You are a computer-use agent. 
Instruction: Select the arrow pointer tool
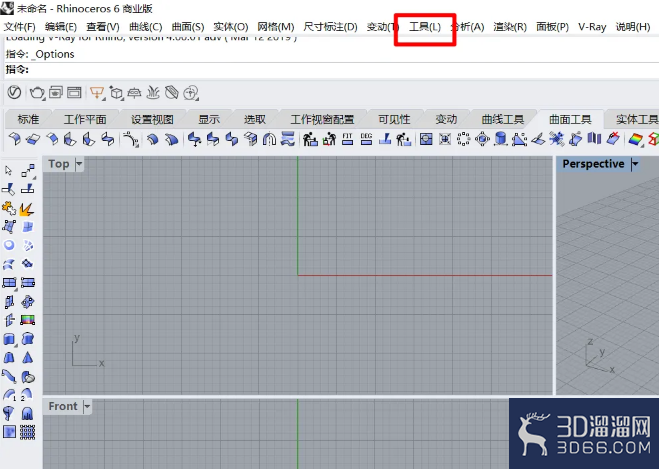(x=8, y=171)
